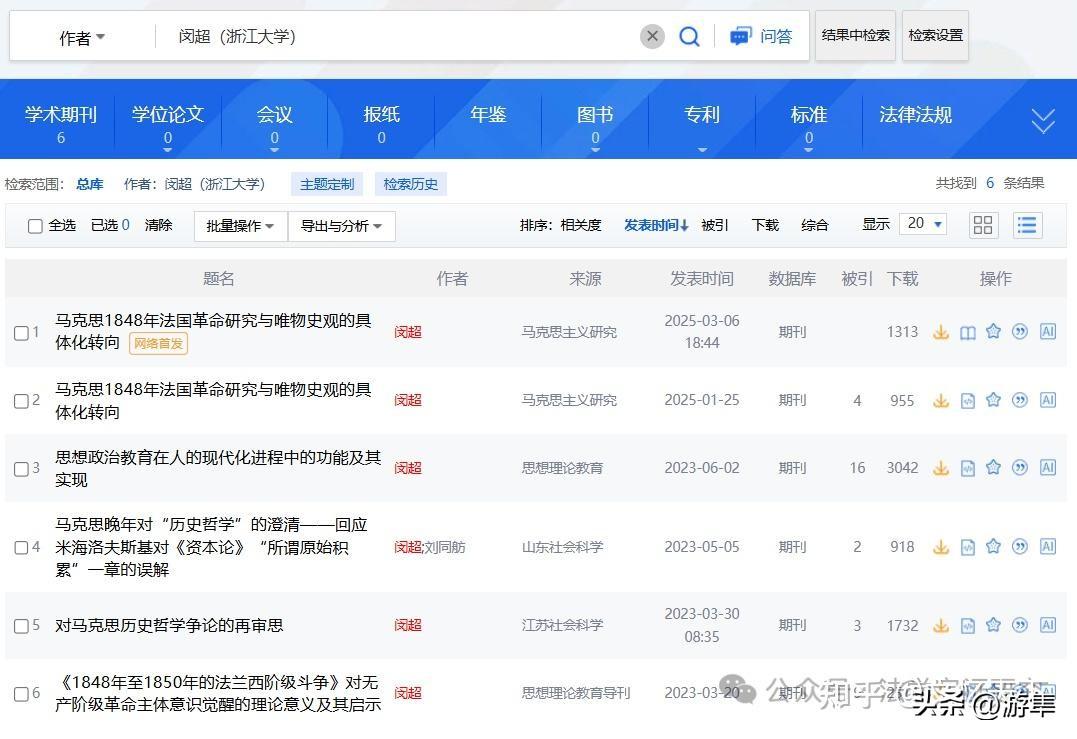Click the 结果中检索 button
This screenshot has width=1077, height=739.
click(x=855, y=36)
